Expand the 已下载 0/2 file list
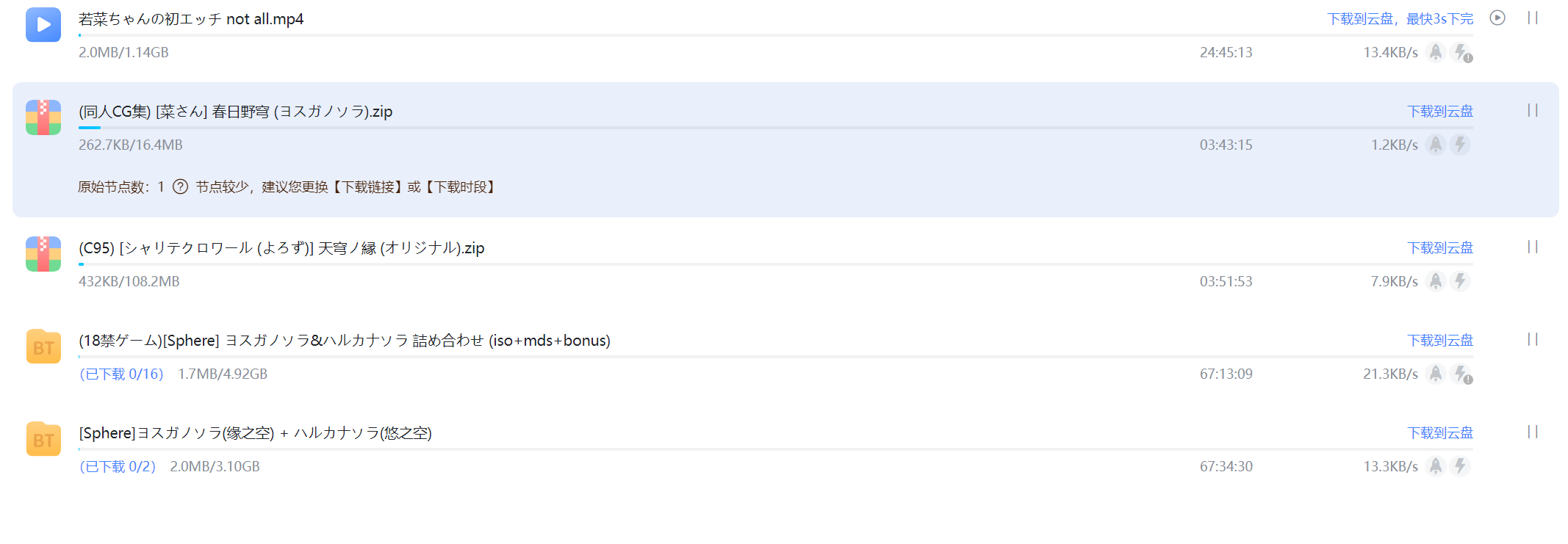1568x544 pixels. [x=118, y=467]
